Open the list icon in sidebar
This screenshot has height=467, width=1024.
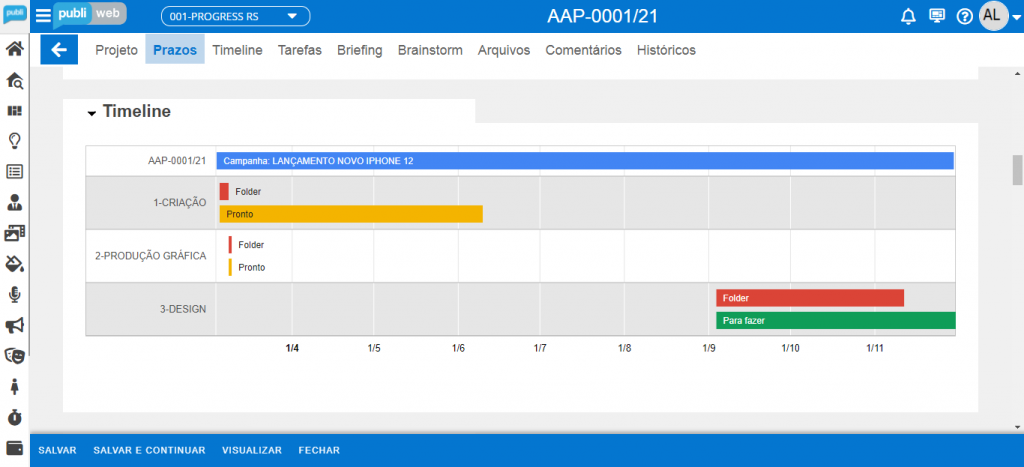coord(14,172)
